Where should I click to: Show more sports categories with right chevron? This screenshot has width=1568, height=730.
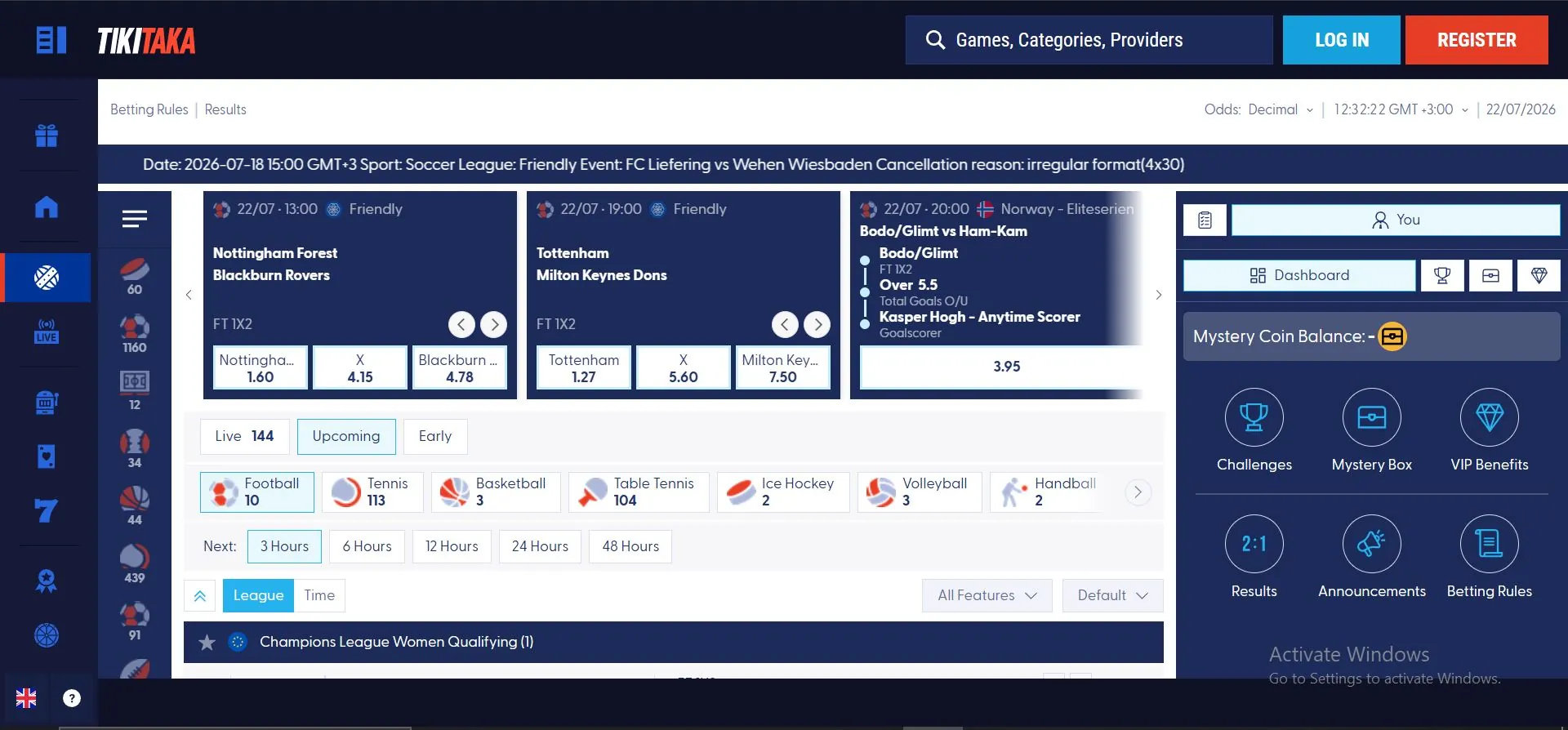(1138, 492)
